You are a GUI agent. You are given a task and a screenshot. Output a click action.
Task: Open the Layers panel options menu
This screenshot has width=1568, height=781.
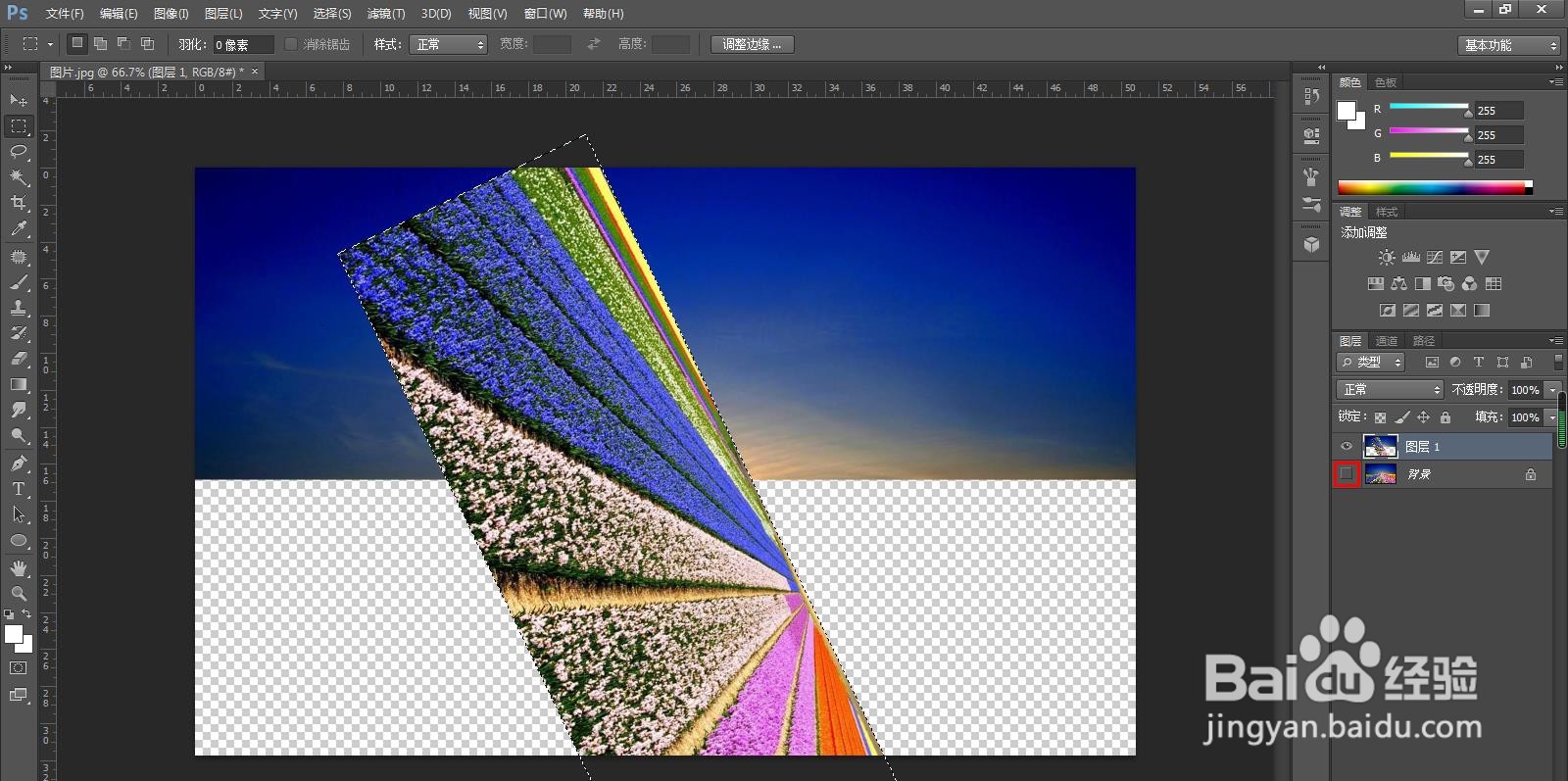[1555, 341]
